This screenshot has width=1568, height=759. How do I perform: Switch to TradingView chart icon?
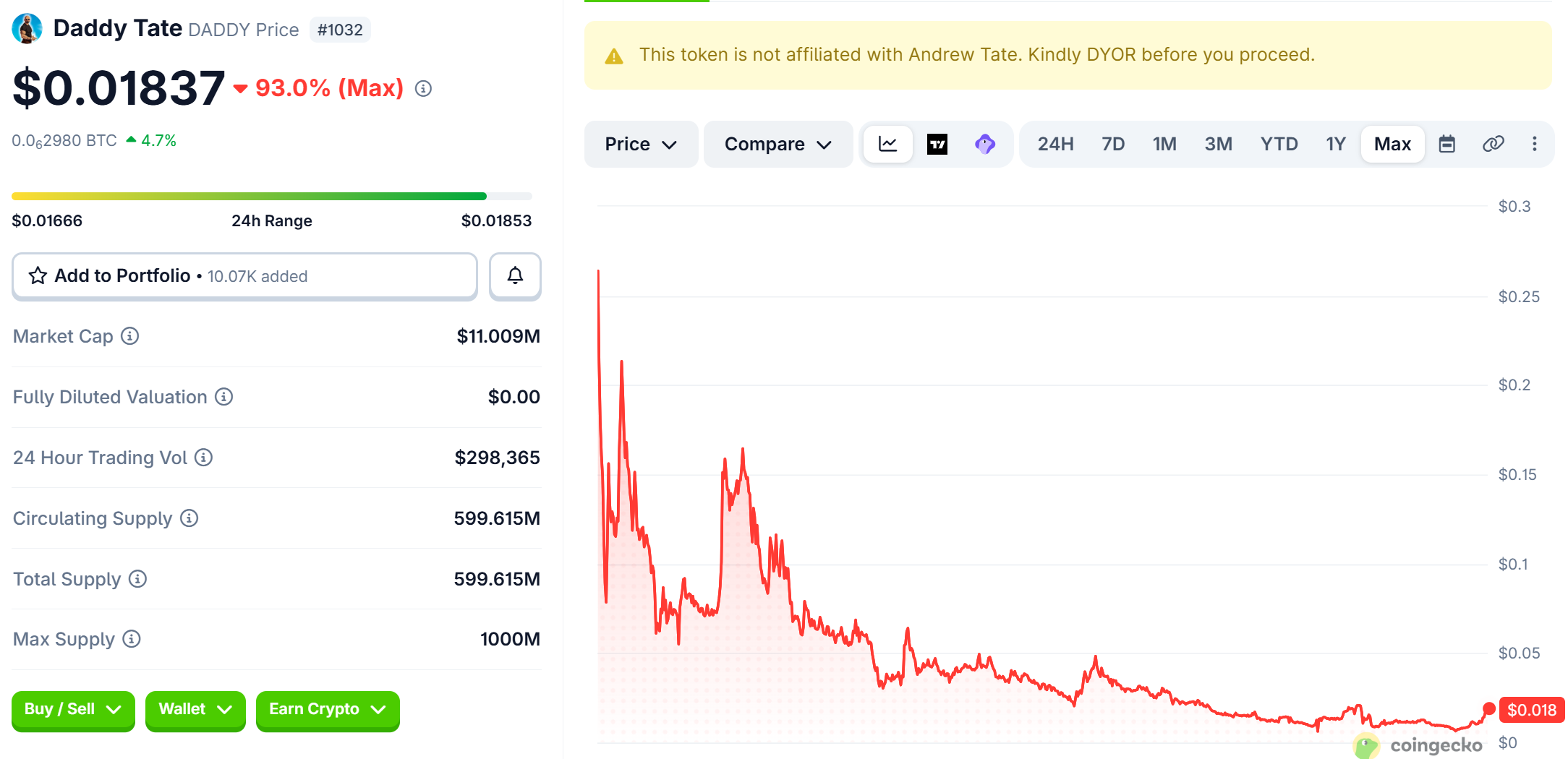937,144
